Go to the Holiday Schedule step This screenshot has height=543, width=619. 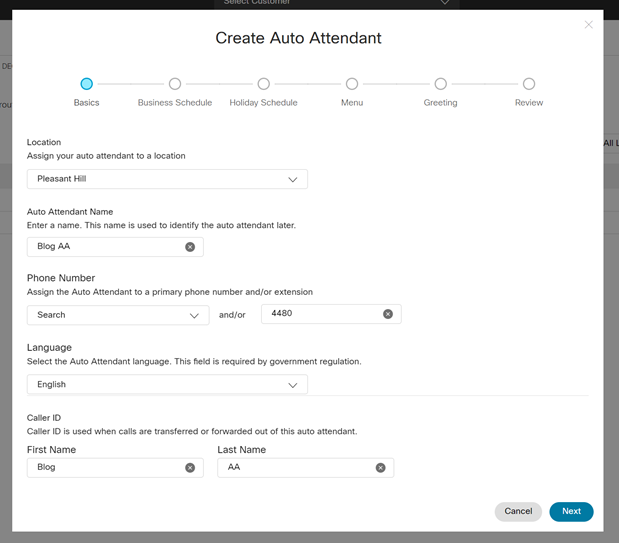coord(263,84)
